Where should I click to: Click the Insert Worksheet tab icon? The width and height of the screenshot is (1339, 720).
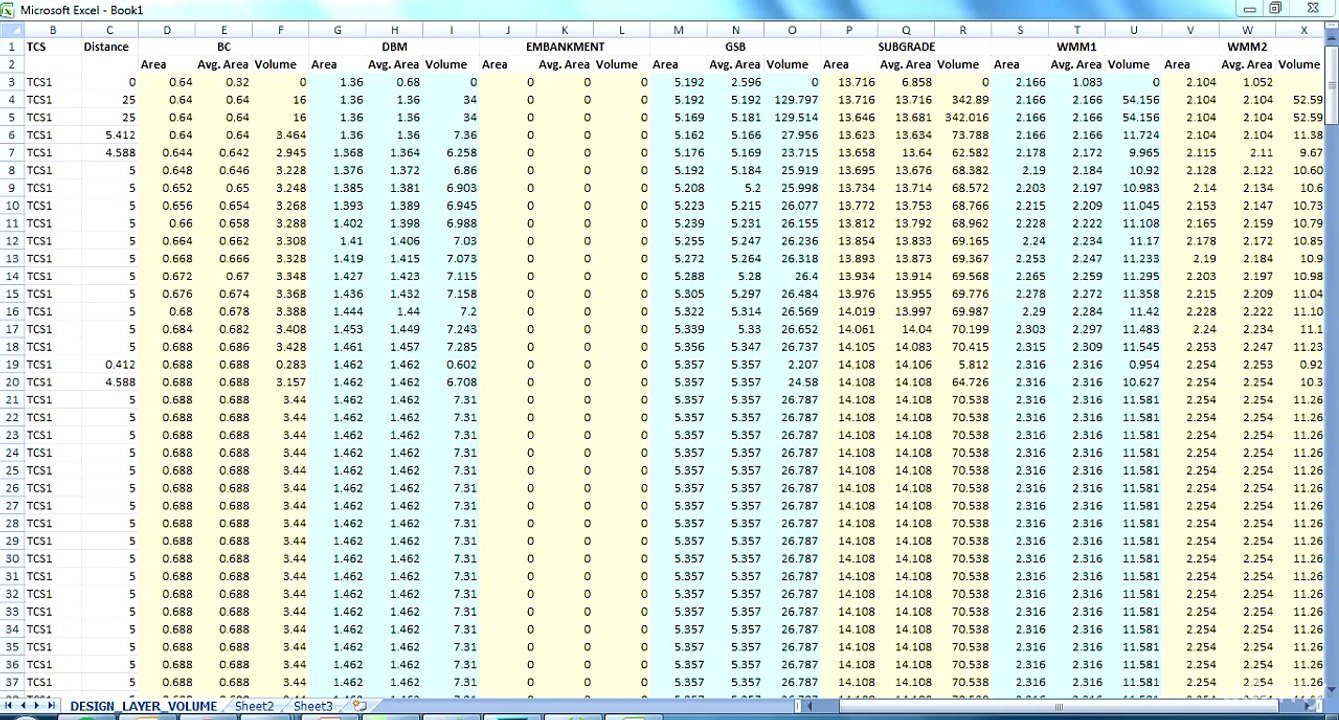360,706
